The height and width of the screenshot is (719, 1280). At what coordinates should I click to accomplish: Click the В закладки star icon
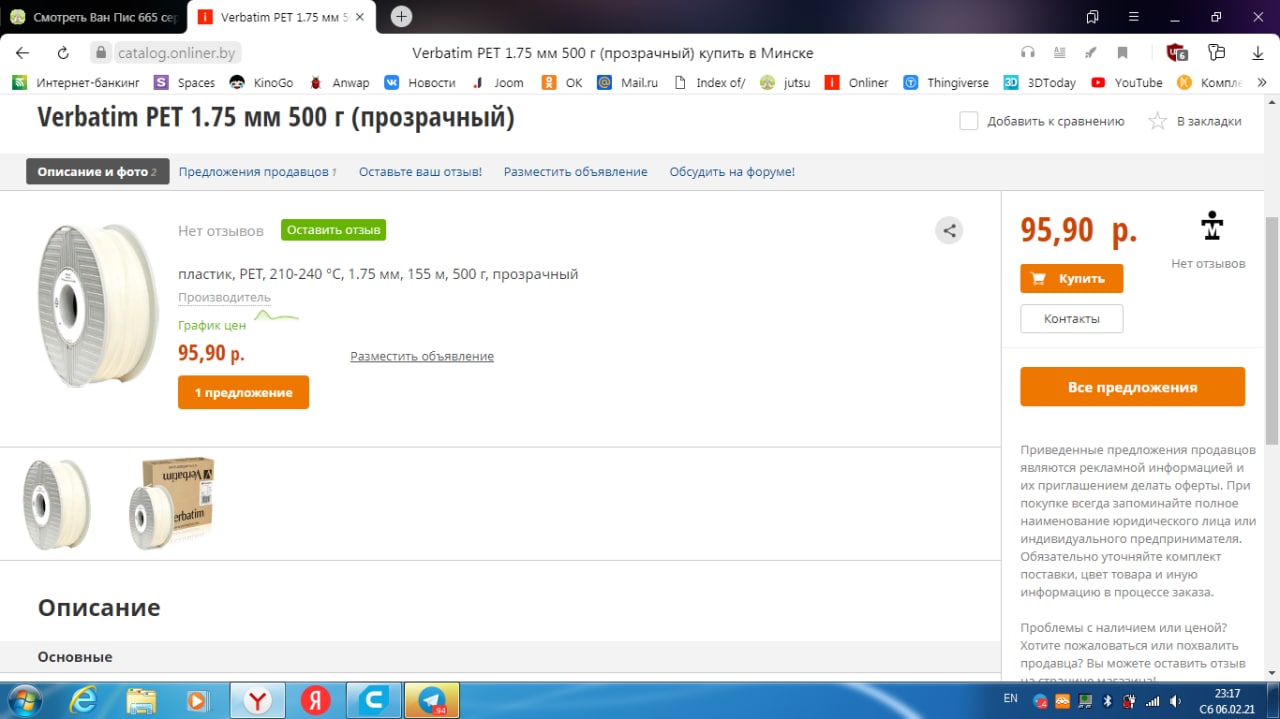(x=1157, y=121)
